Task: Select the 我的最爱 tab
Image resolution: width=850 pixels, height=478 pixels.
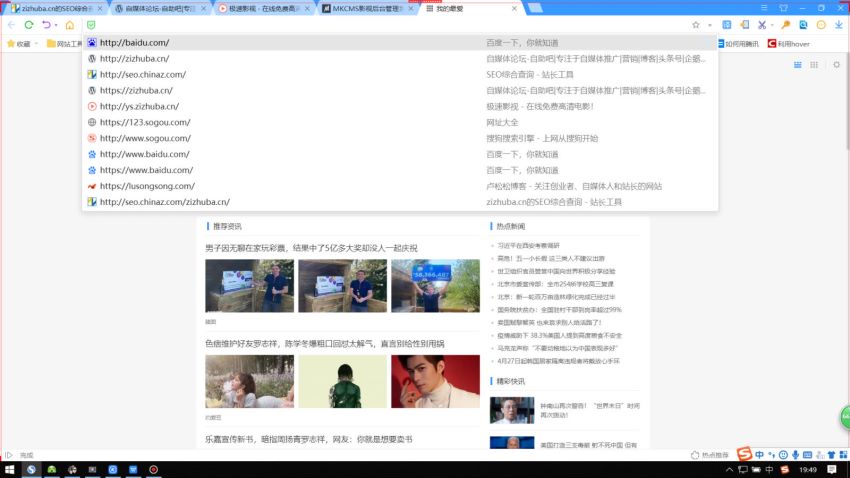Action: pyautogui.click(x=471, y=9)
